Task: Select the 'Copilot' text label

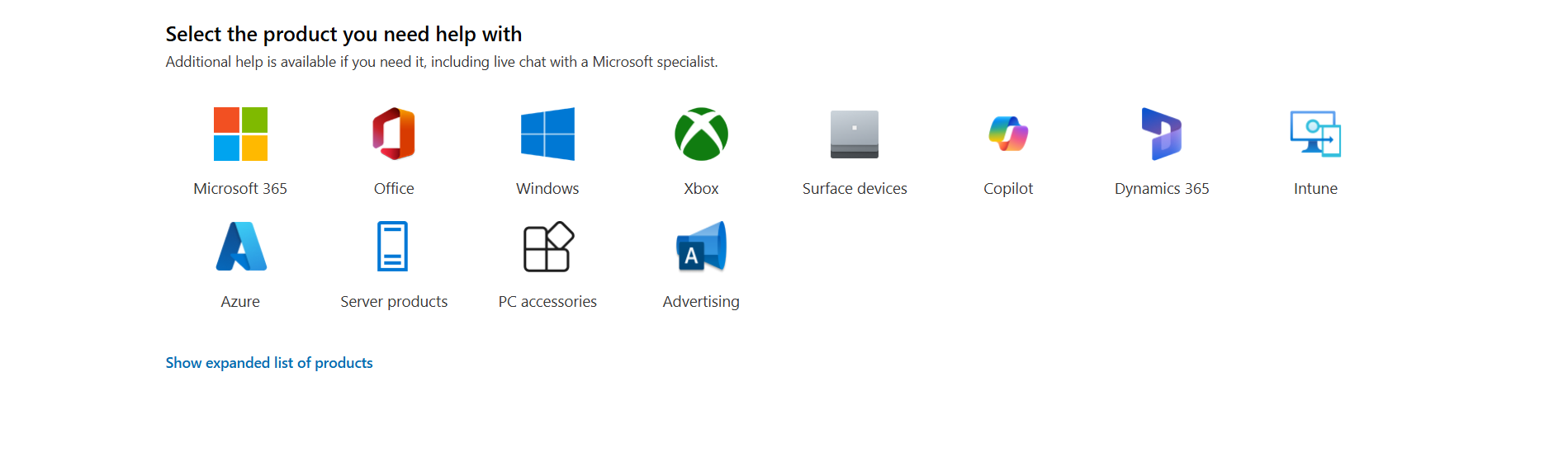Action: pyautogui.click(x=1008, y=189)
